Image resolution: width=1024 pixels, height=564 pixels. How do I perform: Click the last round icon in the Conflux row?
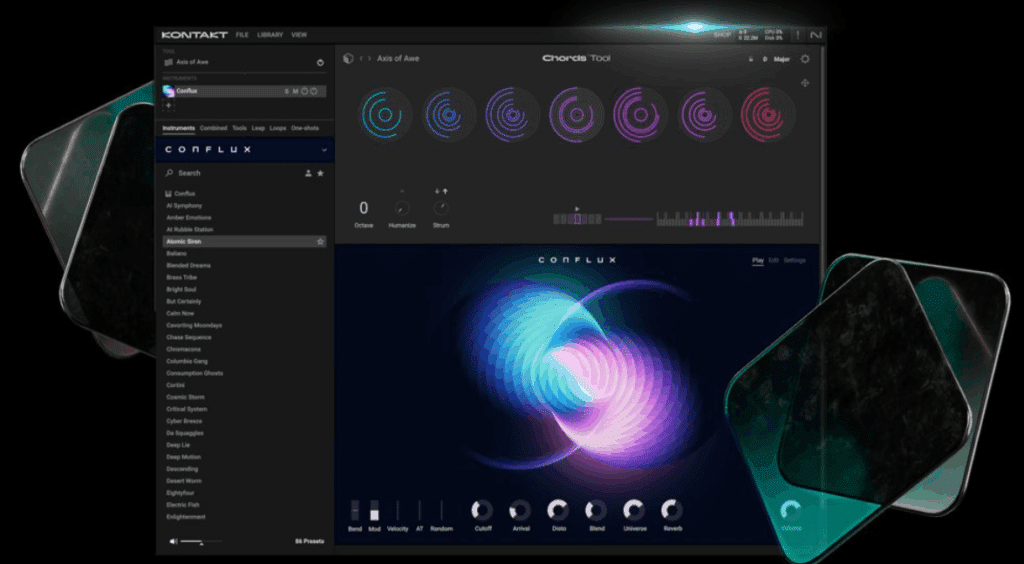tap(313, 91)
